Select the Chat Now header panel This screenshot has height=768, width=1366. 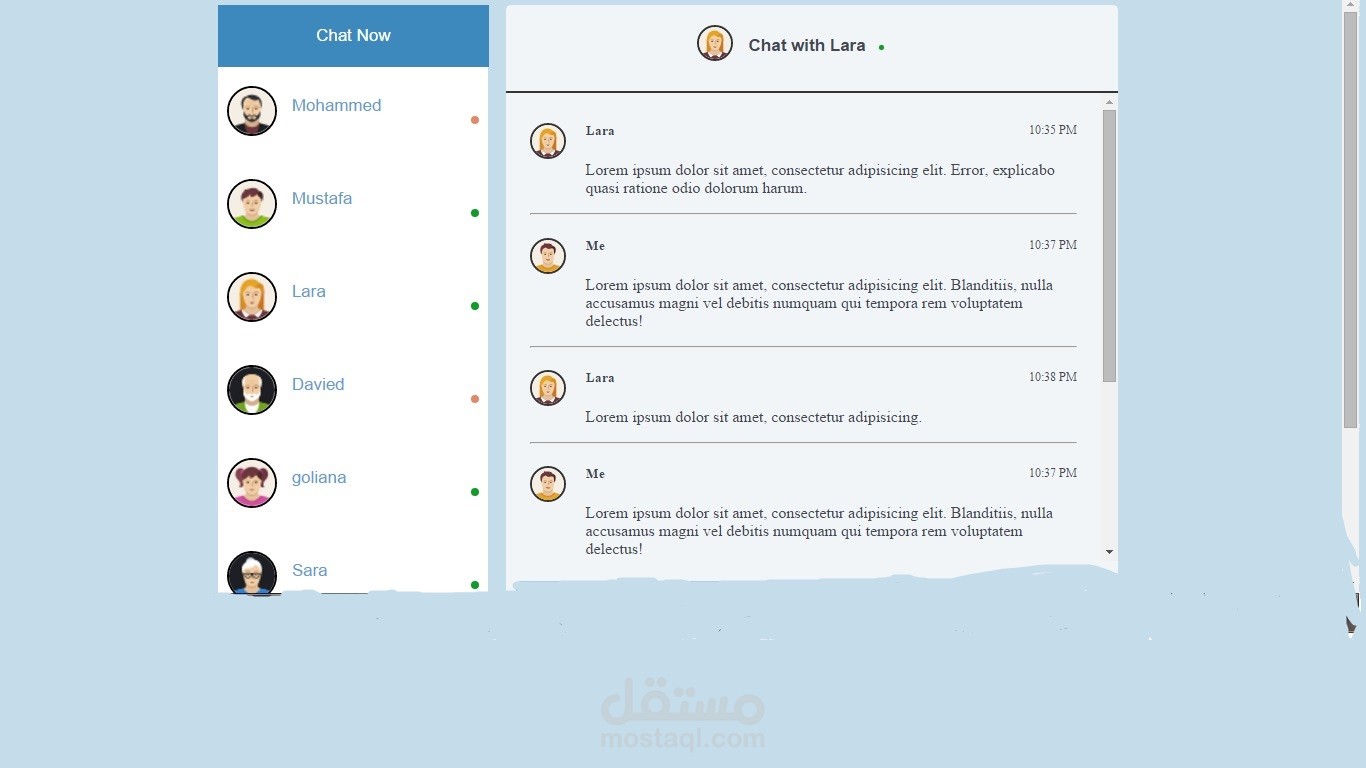[353, 35]
